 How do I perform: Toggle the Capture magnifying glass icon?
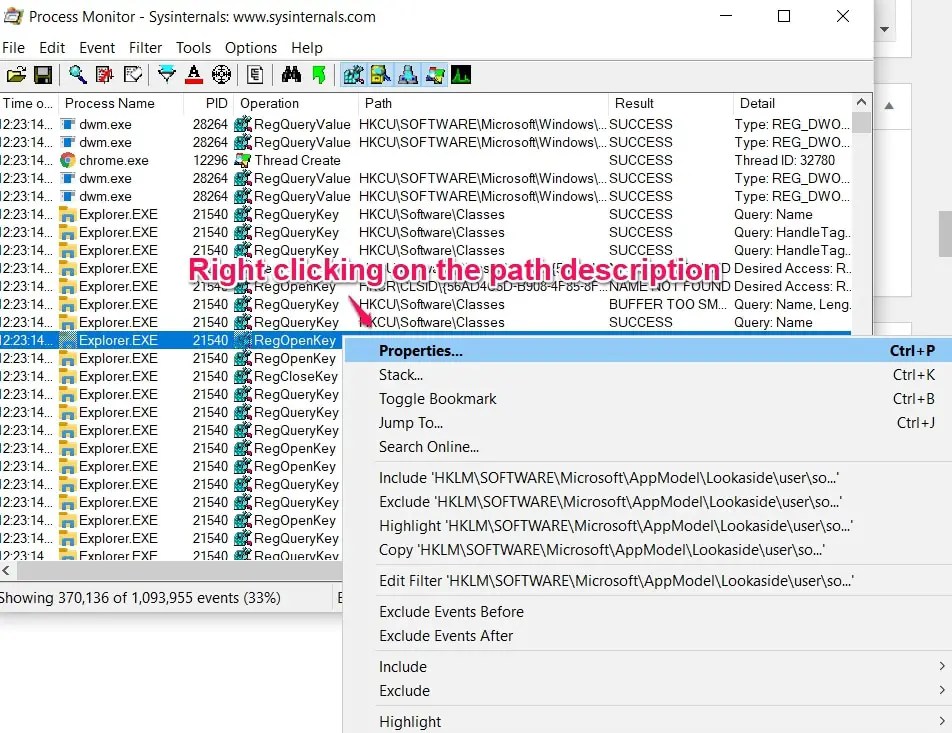click(x=77, y=75)
